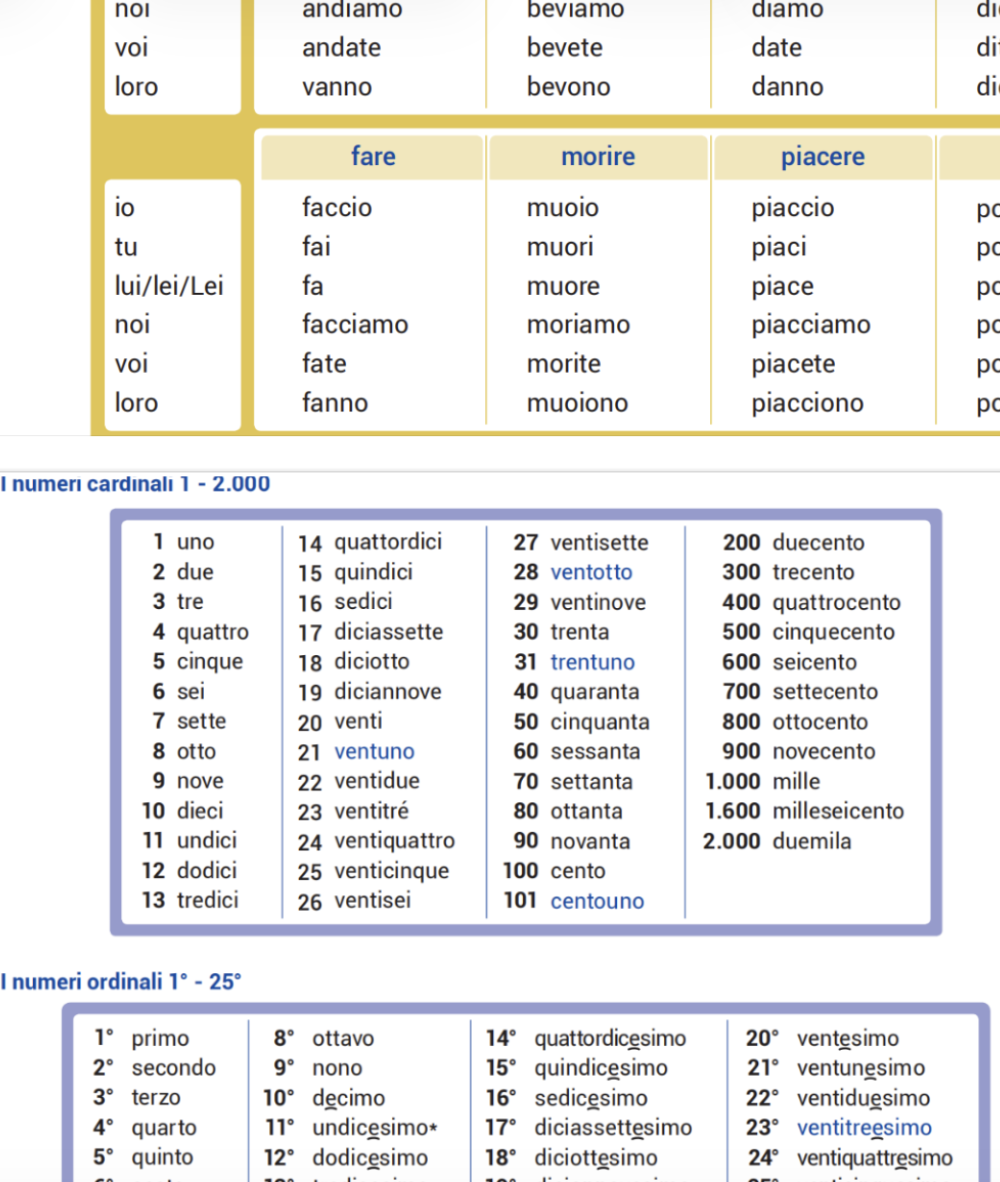The width and height of the screenshot is (1000, 1182).
Task: Select the ordinal 'primo'
Action: [x=160, y=1039]
